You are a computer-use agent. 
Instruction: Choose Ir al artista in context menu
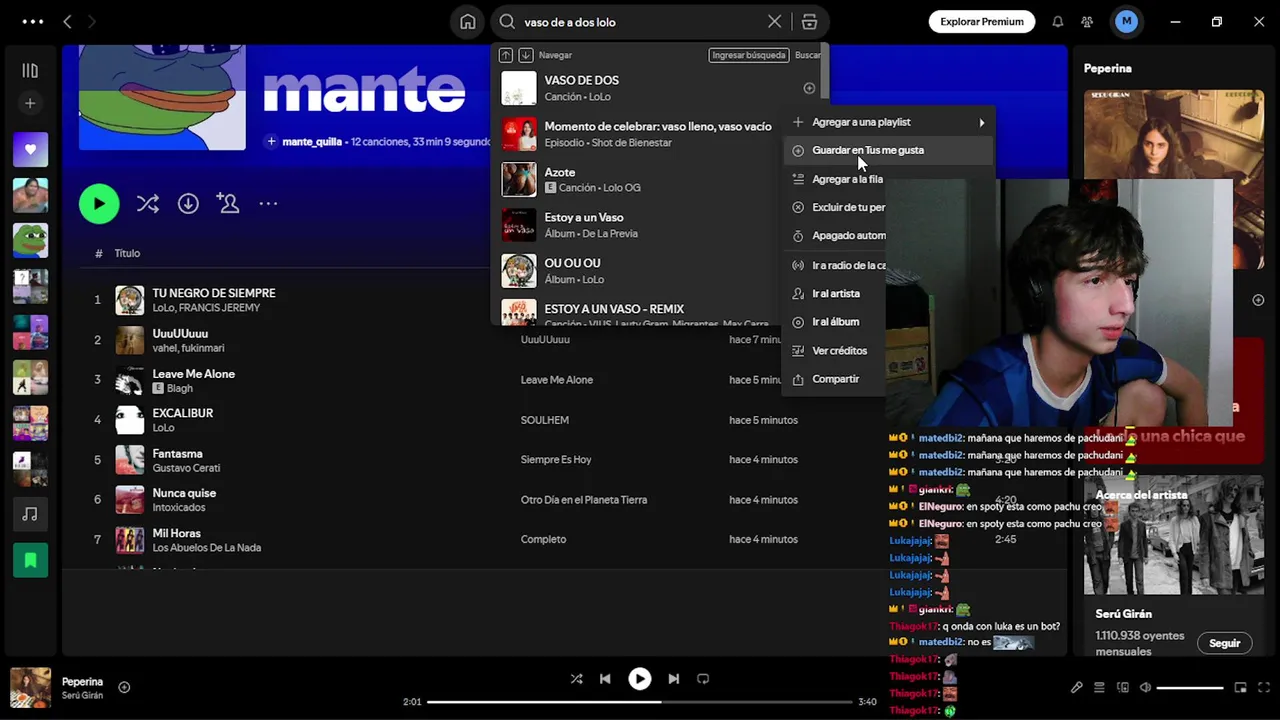pos(836,294)
